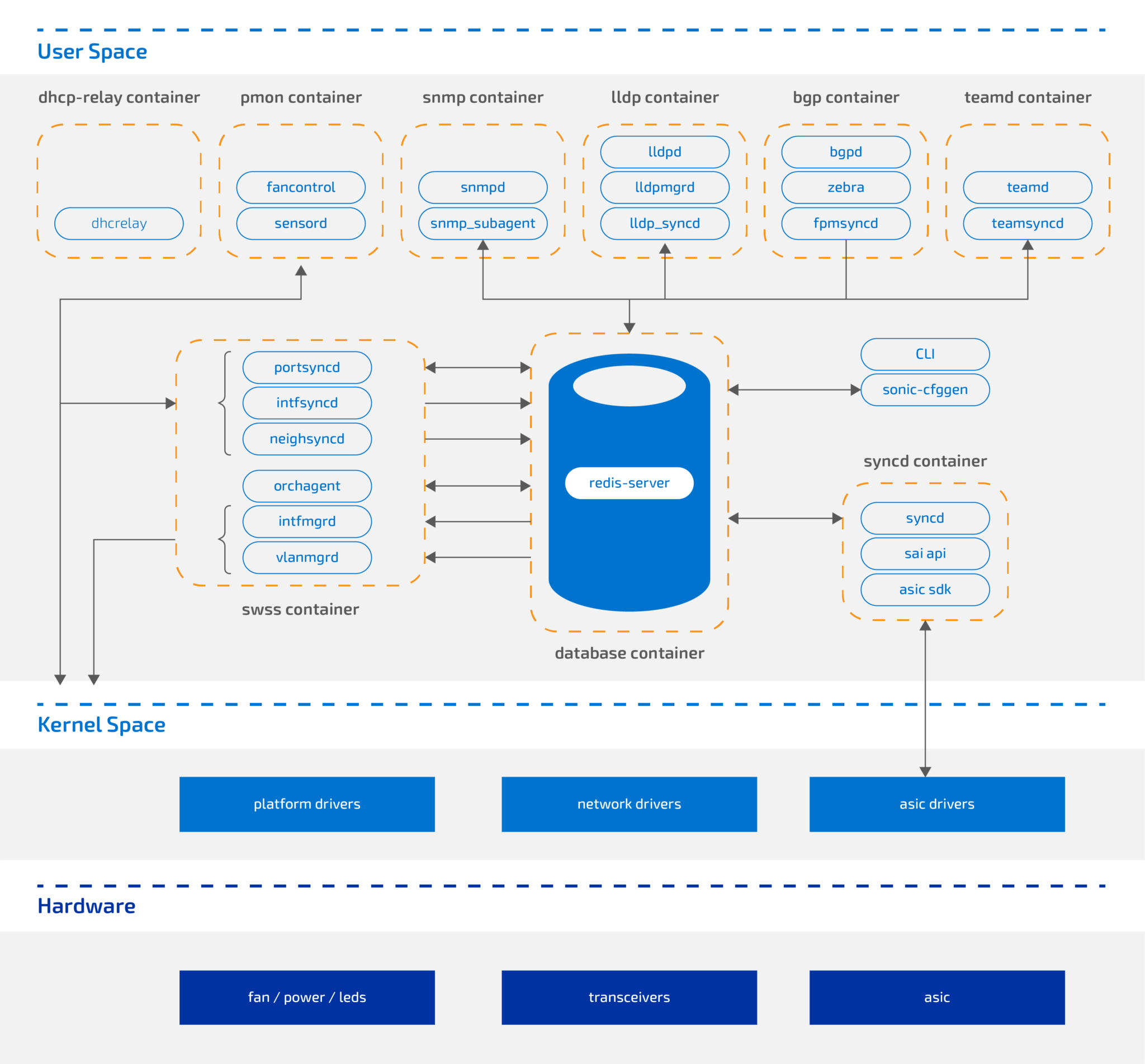Click the asic hardware block

[937, 997]
